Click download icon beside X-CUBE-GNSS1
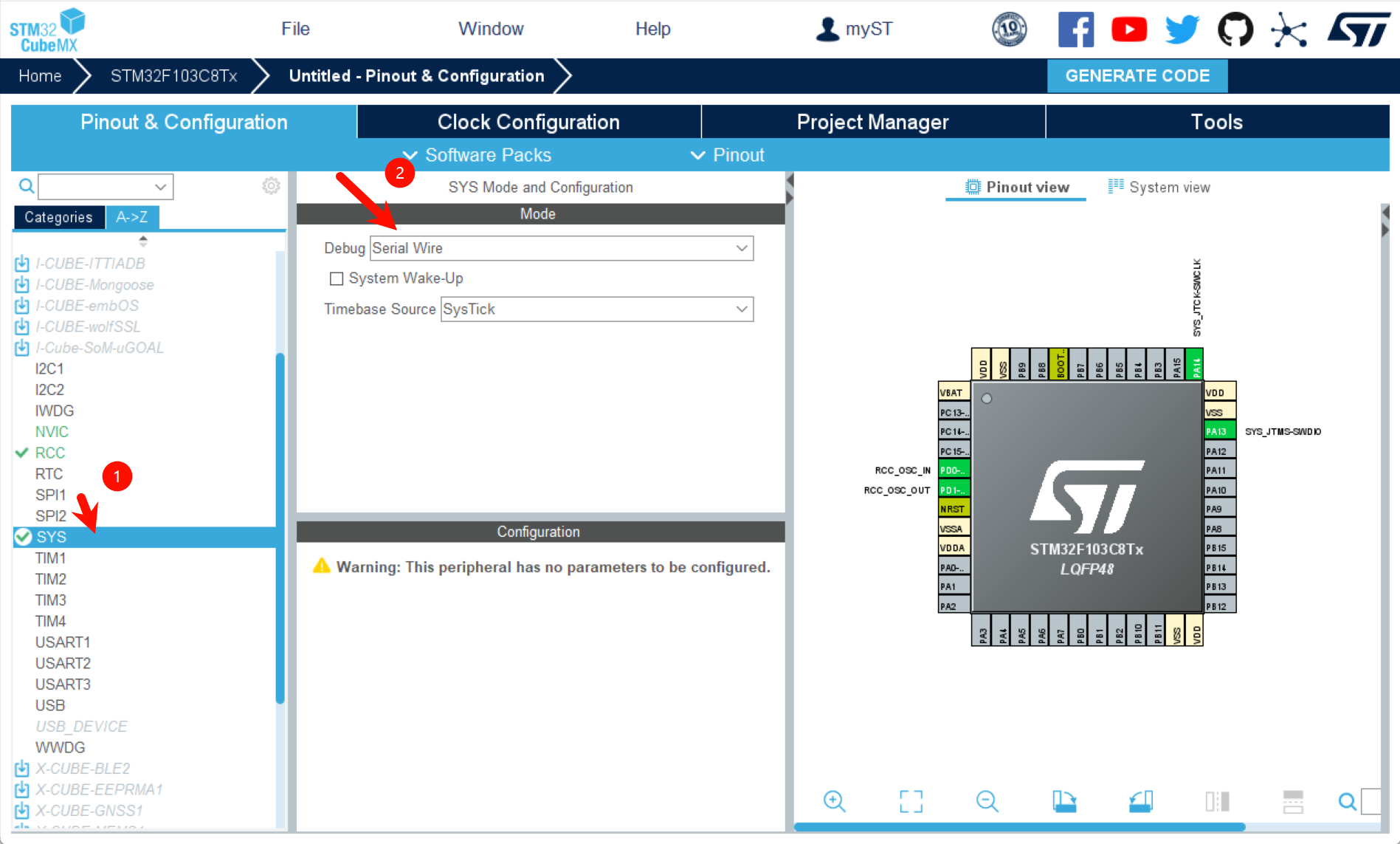Screen dimensions: 1400x844 coord(22,811)
